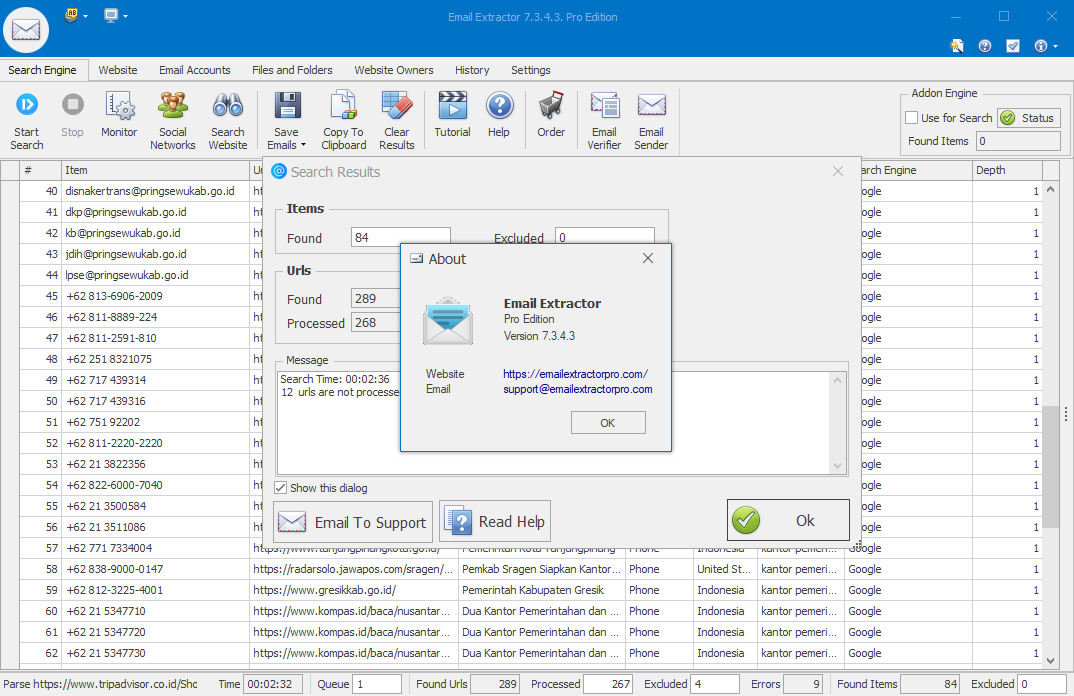The width and height of the screenshot is (1074, 696).
Task: Open the Social Networks search
Action: pos(173,120)
